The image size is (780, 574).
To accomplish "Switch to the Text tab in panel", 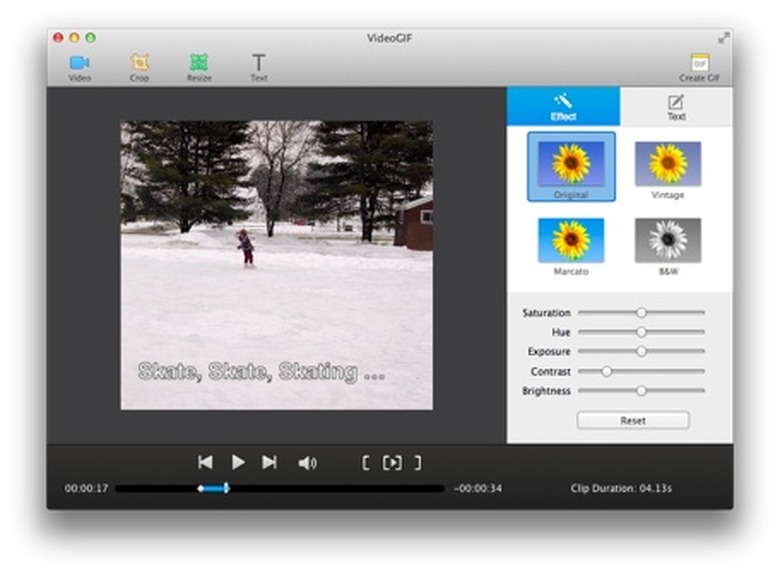I will pyautogui.click(x=676, y=106).
